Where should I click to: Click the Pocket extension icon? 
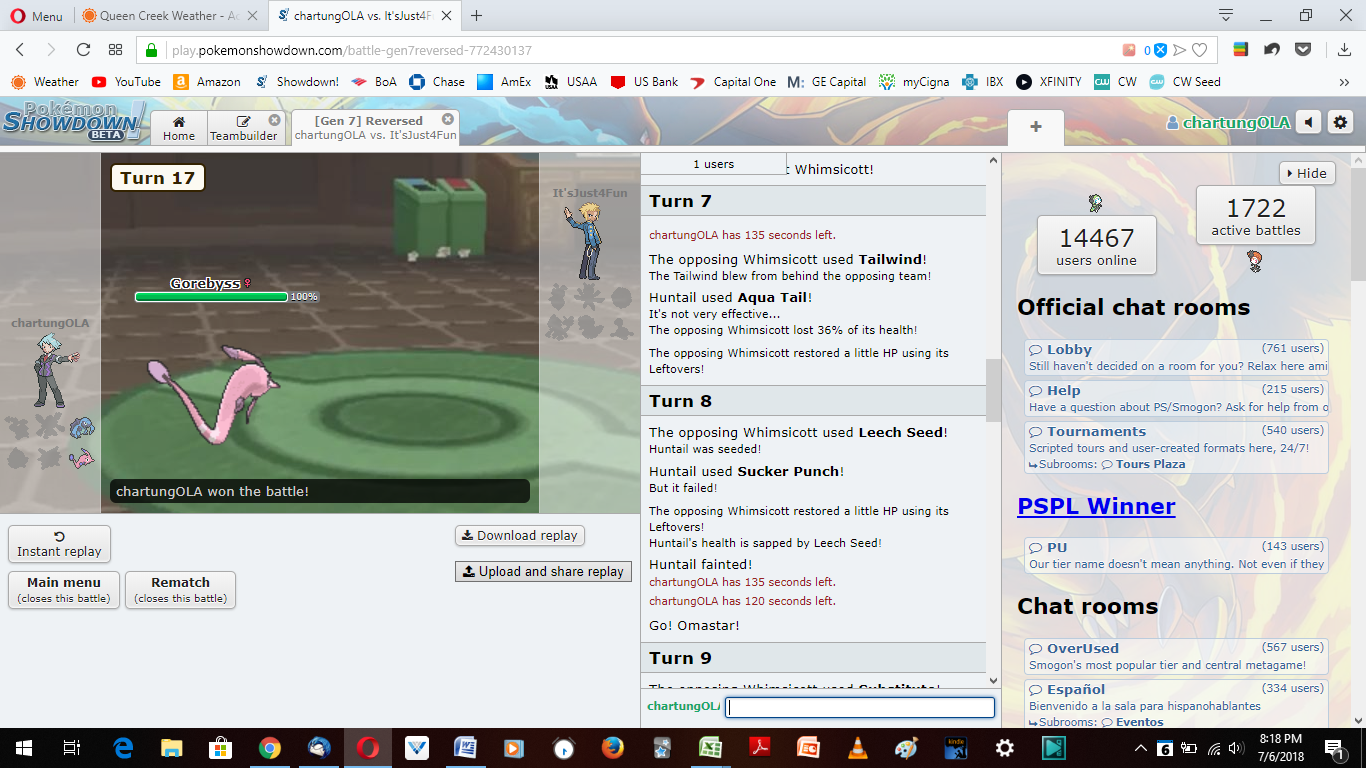(1303, 50)
